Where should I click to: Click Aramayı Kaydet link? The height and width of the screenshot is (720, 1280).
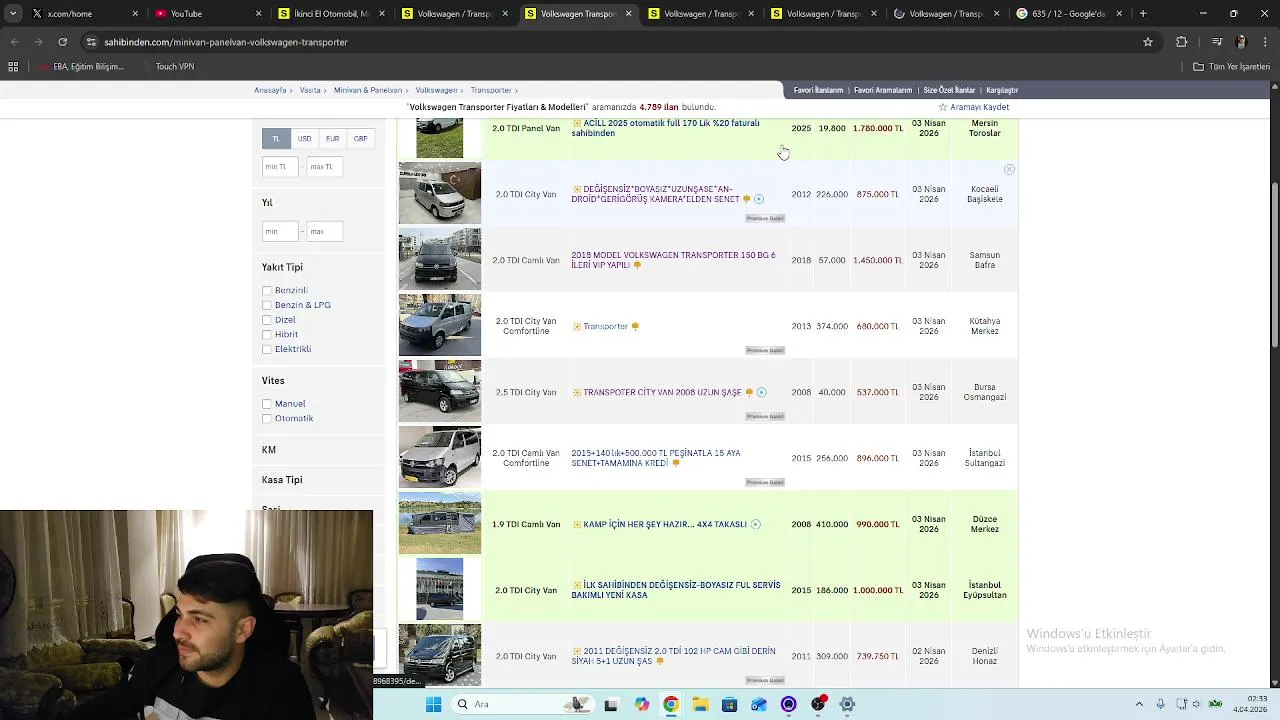980,107
